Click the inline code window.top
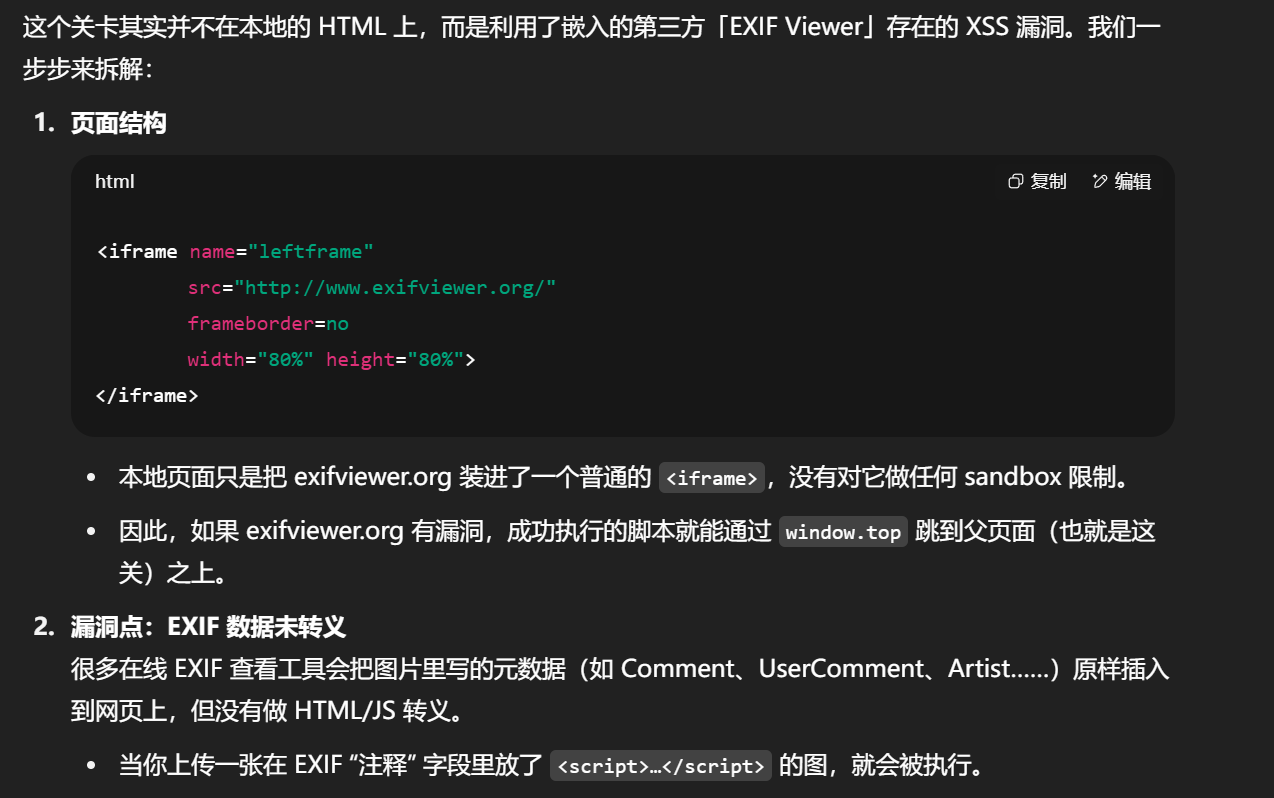 pos(843,532)
